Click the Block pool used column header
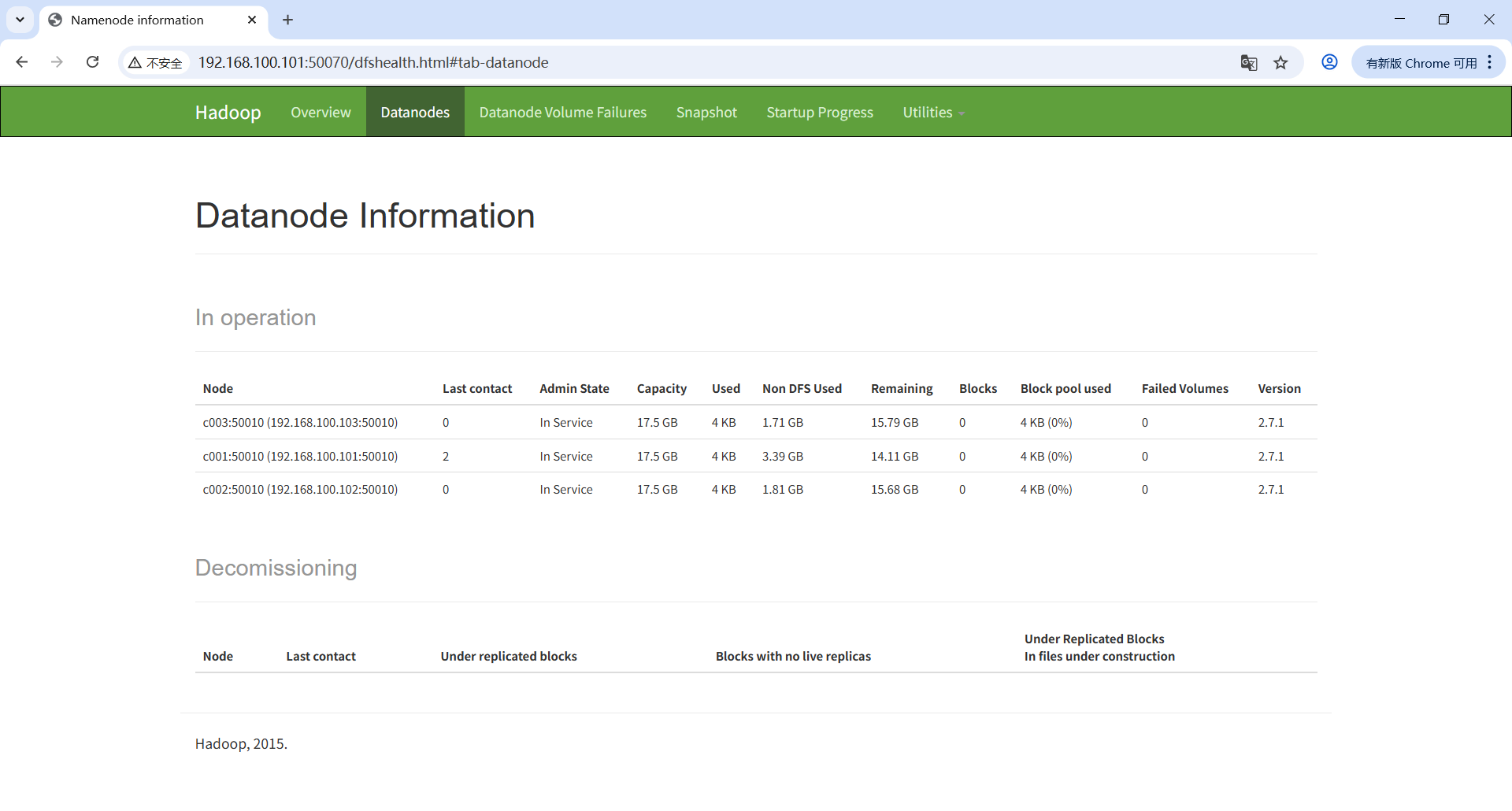The image size is (1512, 811). [x=1065, y=389]
